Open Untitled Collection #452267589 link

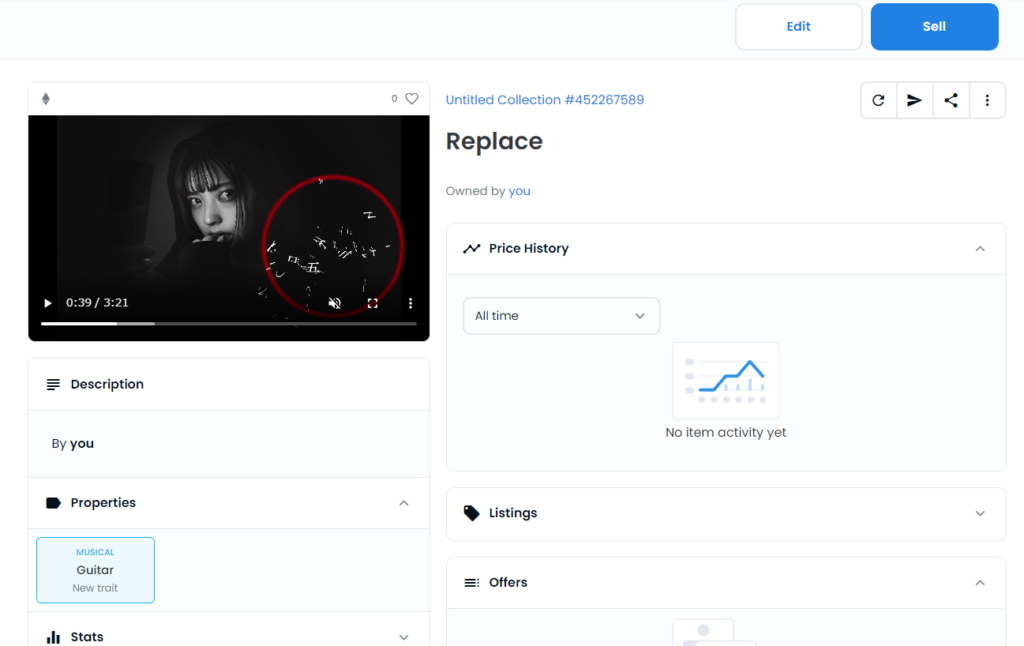pos(545,100)
